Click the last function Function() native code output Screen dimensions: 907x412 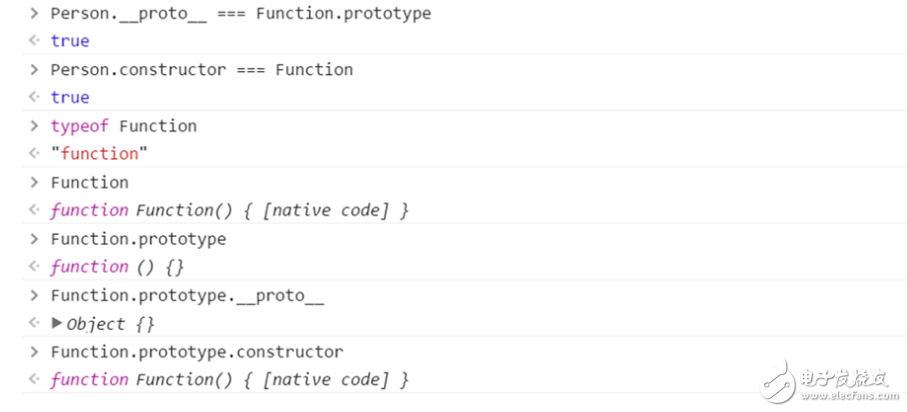click(x=229, y=380)
